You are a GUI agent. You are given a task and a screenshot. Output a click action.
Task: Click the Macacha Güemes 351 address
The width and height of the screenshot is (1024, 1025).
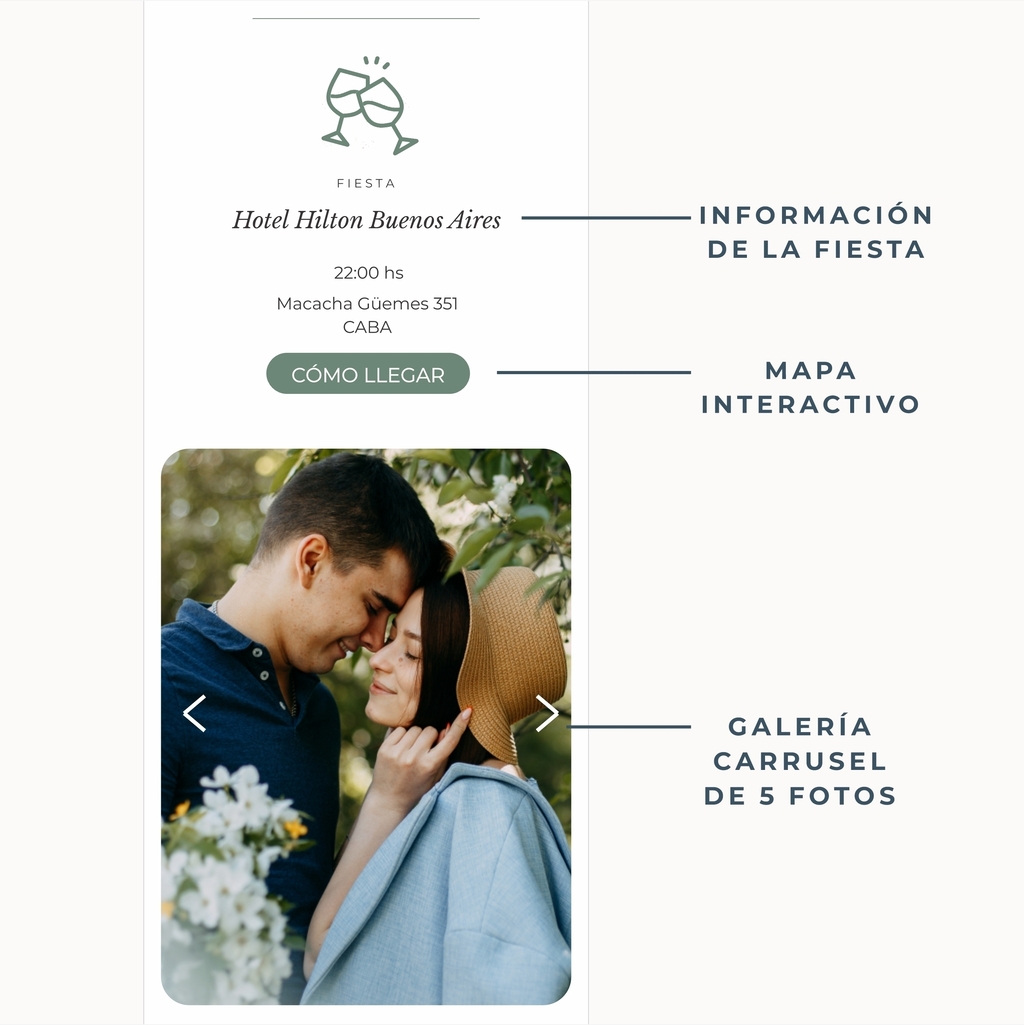pos(367,303)
